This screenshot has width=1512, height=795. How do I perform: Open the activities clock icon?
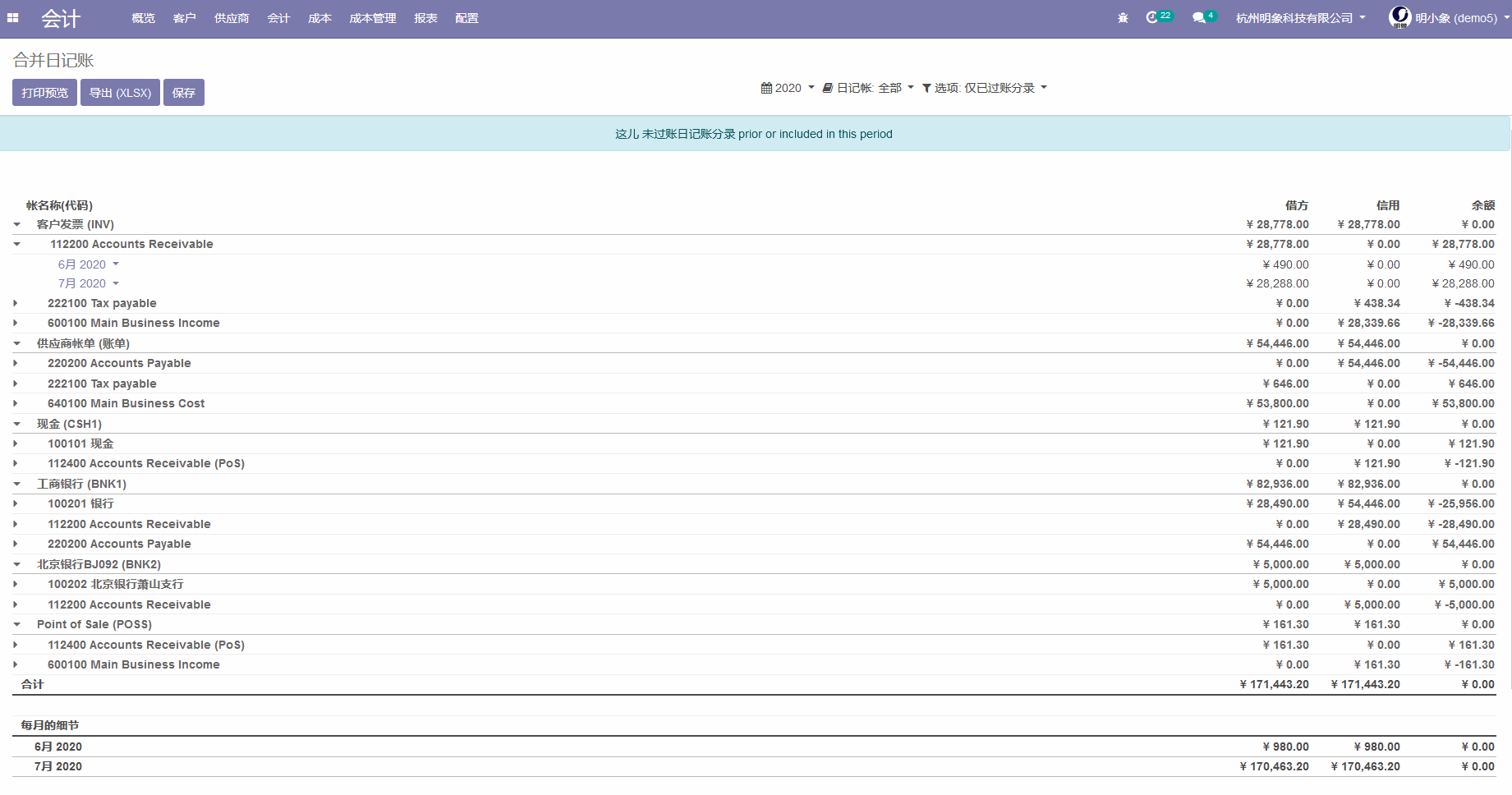pyautogui.click(x=1152, y=17)
